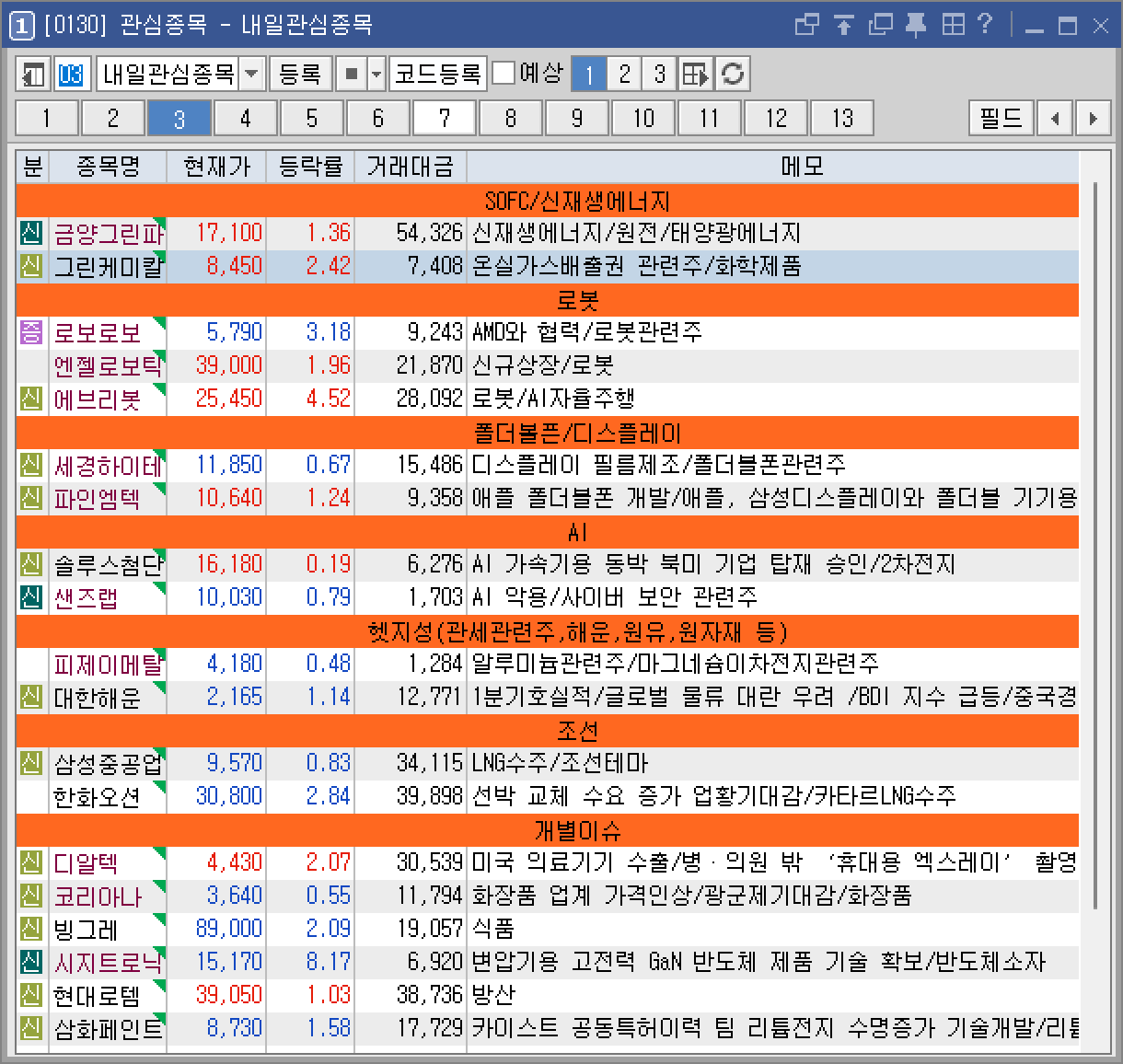Select view mode 3 toggle button
The width and height of the screenshot is (1123, 1064).
[x=659, y=74]
